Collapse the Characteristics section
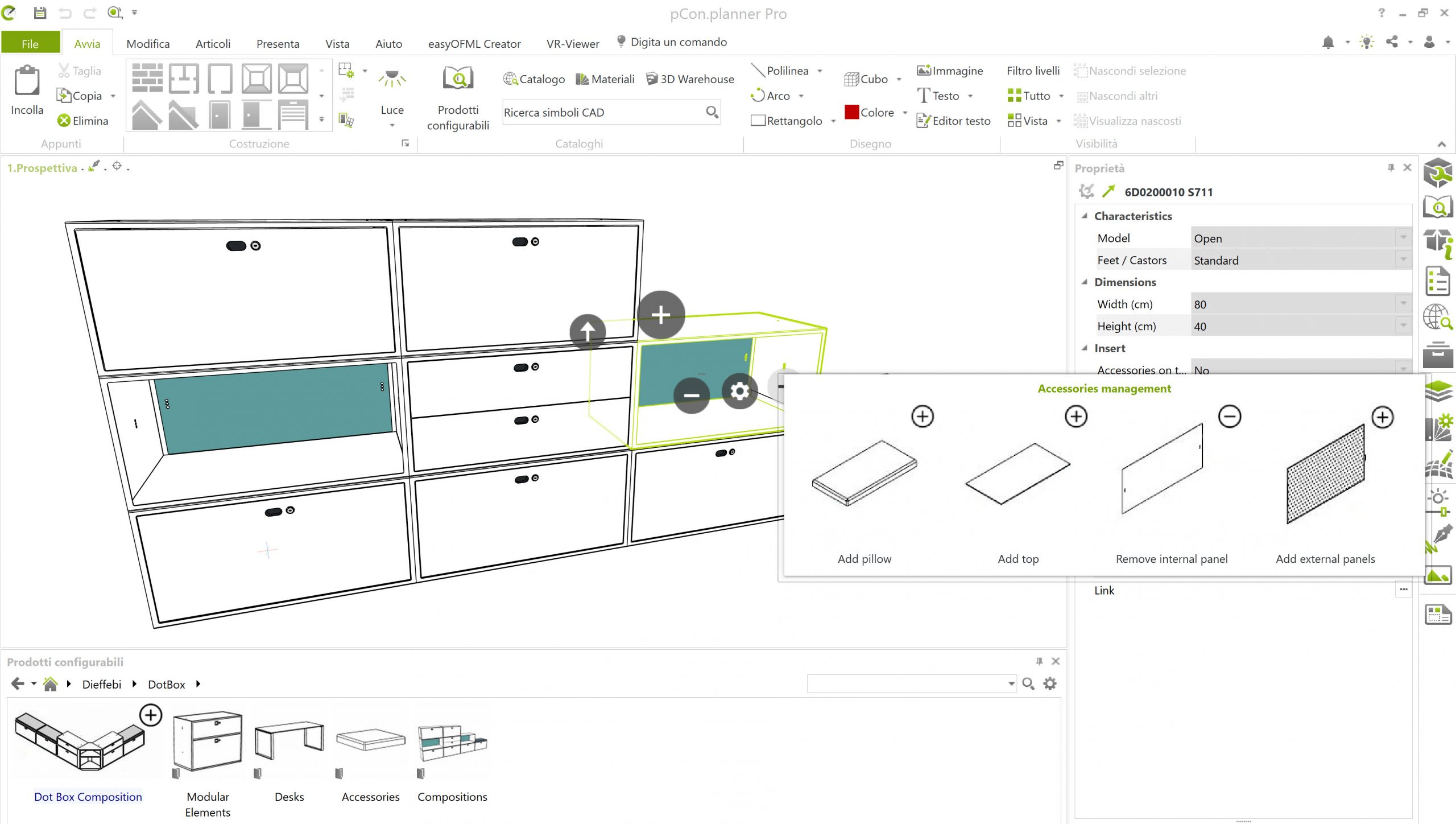 [1085, 216]
